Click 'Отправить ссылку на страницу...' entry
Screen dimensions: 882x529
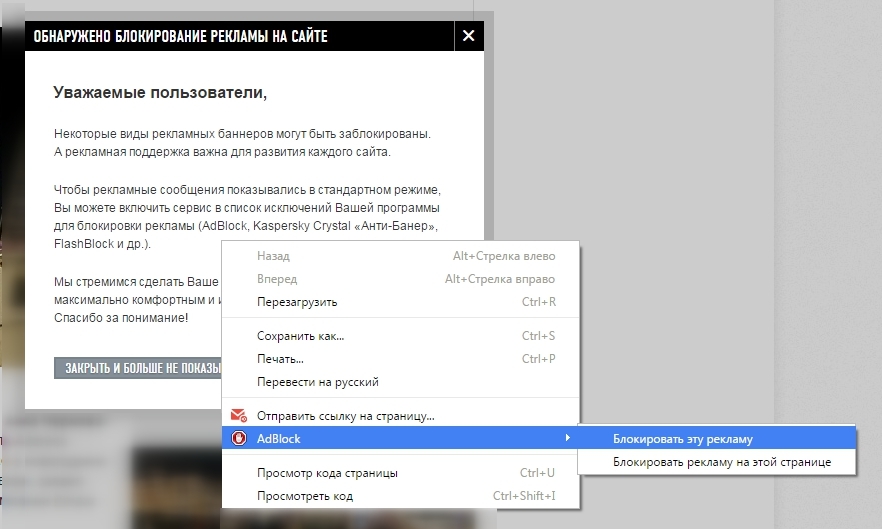coord(345,415)
